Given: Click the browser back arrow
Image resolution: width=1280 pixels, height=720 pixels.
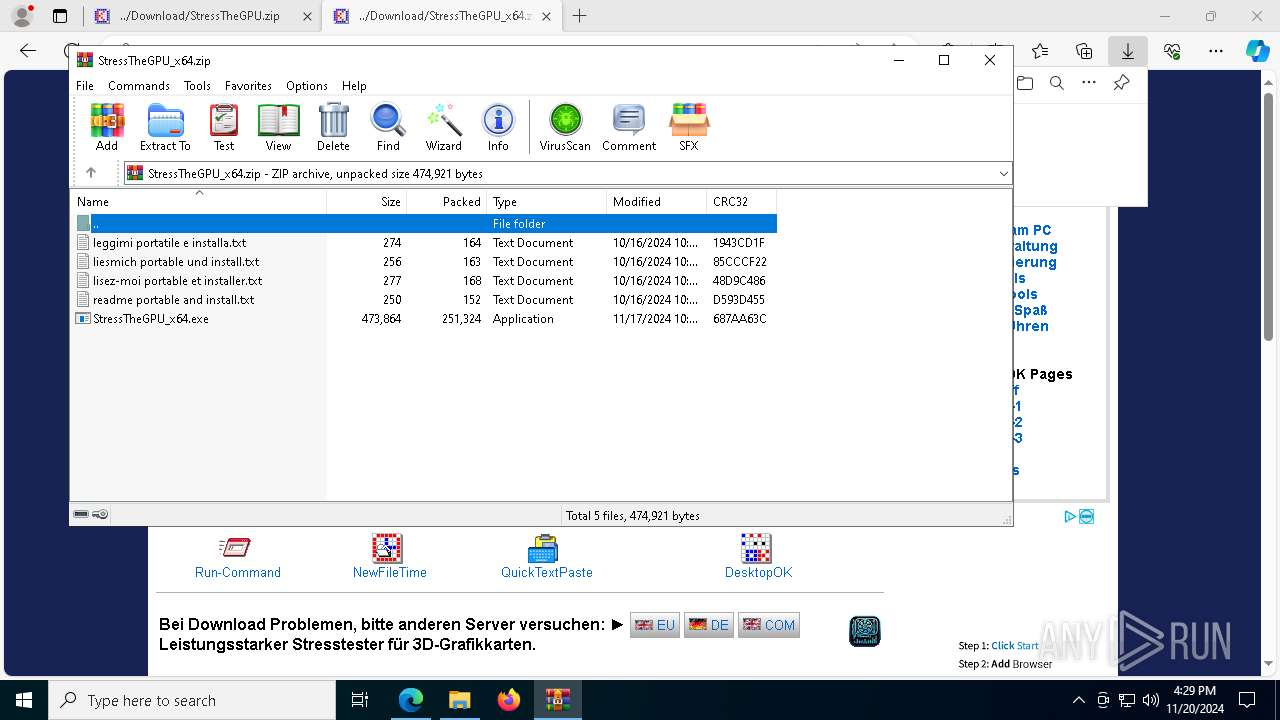Looking at the screenshot, I should coord(28,51).
